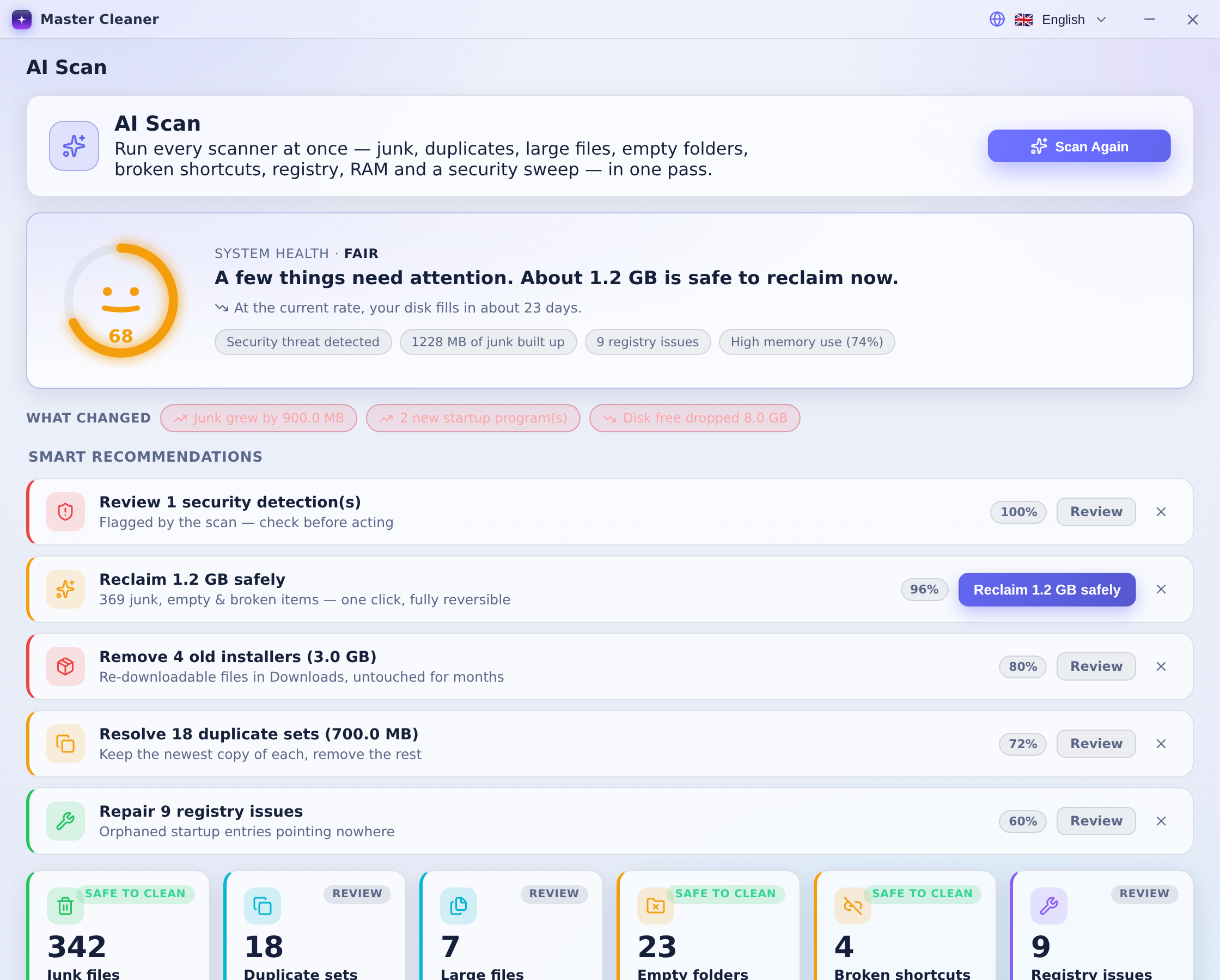Click the security shield alert icon

pyautogui.click(x=66, y=512)
